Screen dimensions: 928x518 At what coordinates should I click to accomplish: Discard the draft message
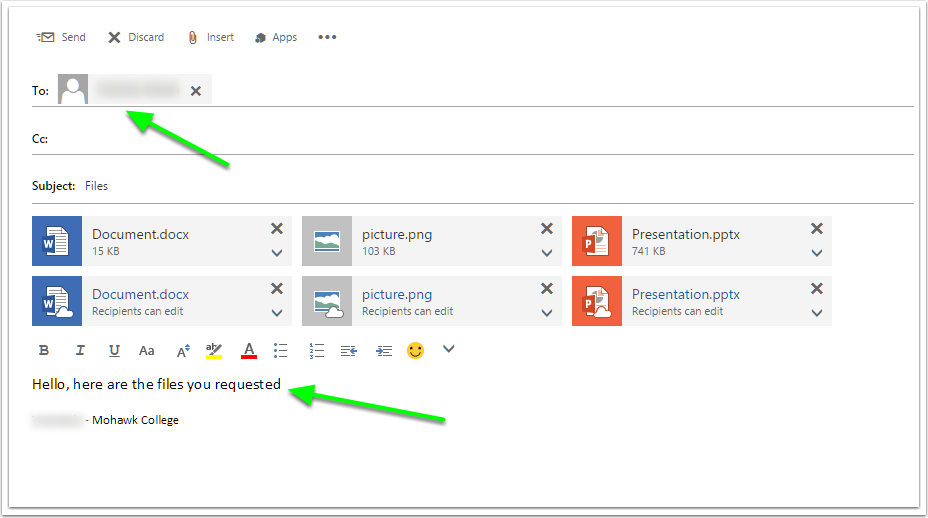point(136,37)
